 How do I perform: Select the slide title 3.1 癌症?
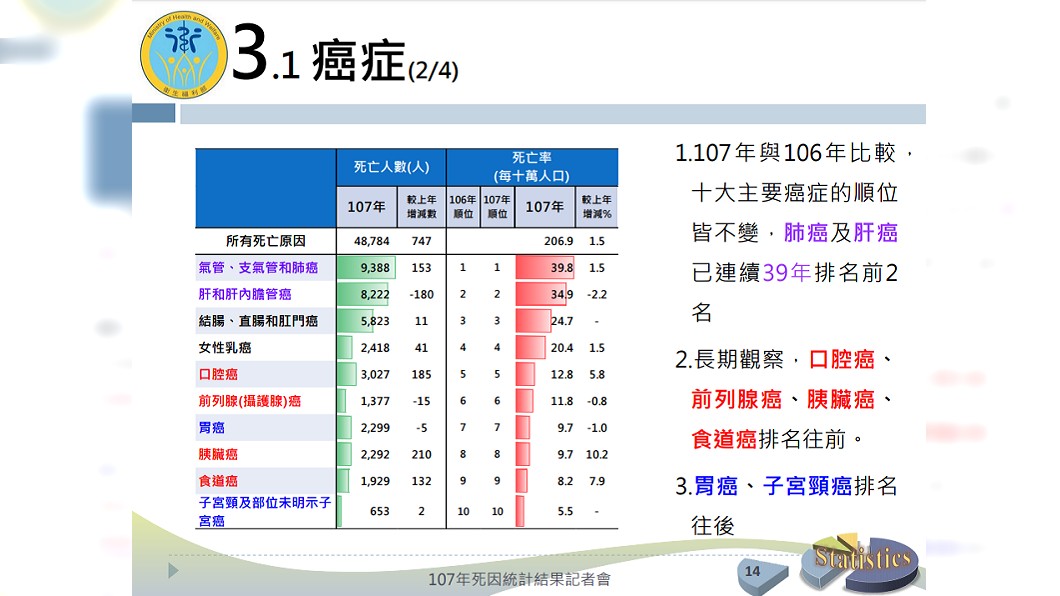318,55
